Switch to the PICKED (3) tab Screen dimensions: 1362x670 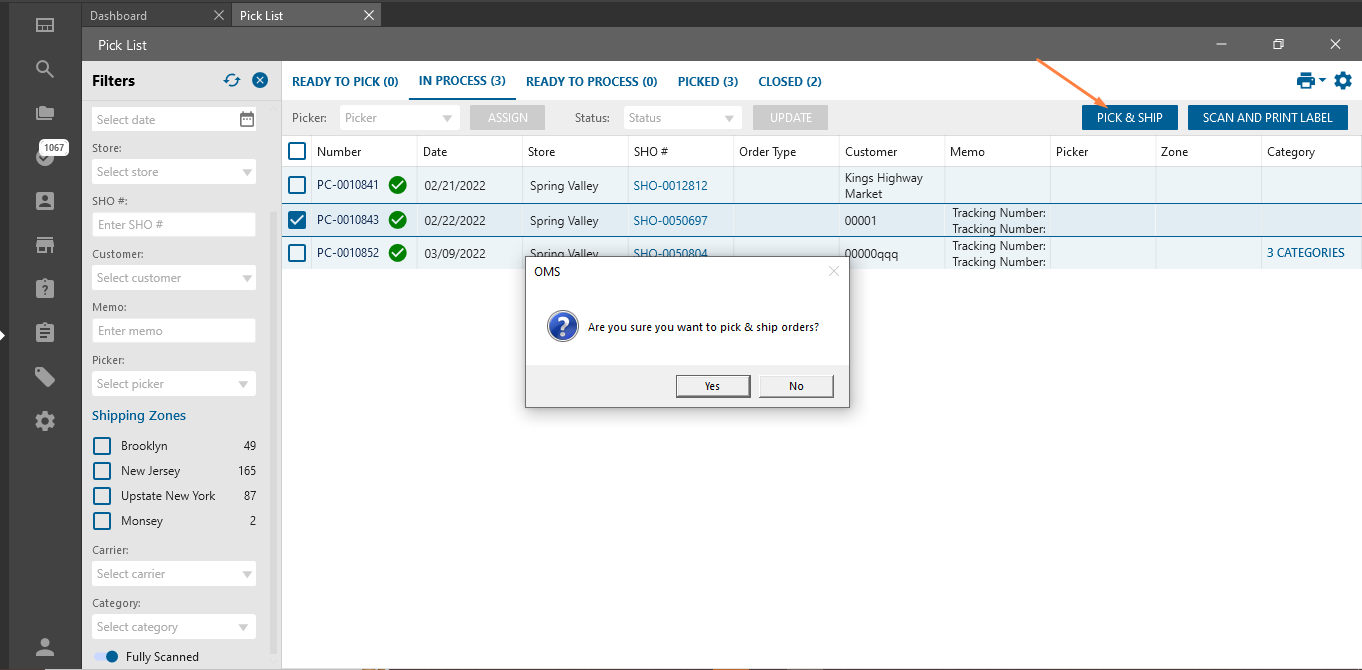point(707,82)
